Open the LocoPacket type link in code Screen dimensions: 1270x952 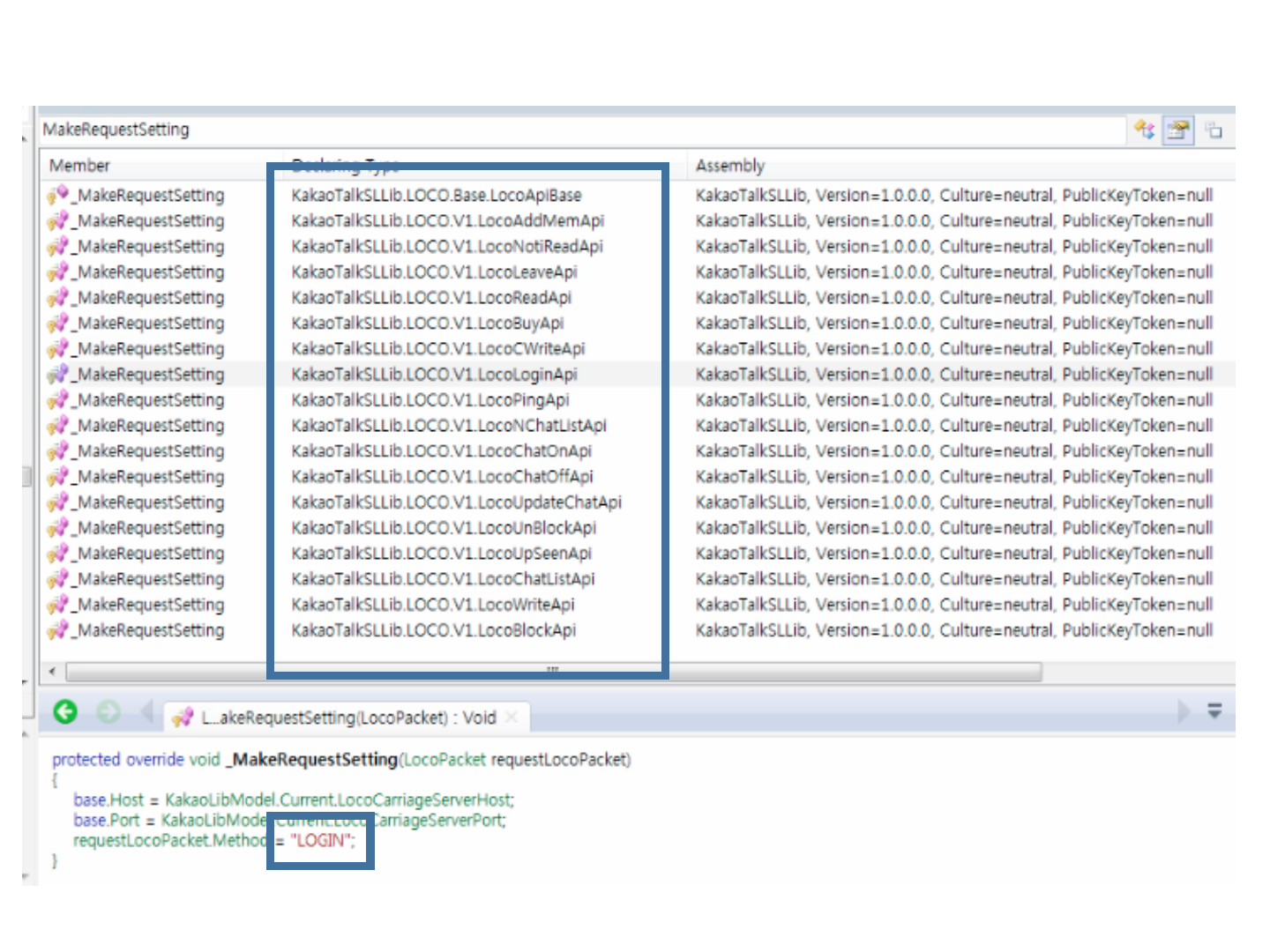(x=445, y=759)
